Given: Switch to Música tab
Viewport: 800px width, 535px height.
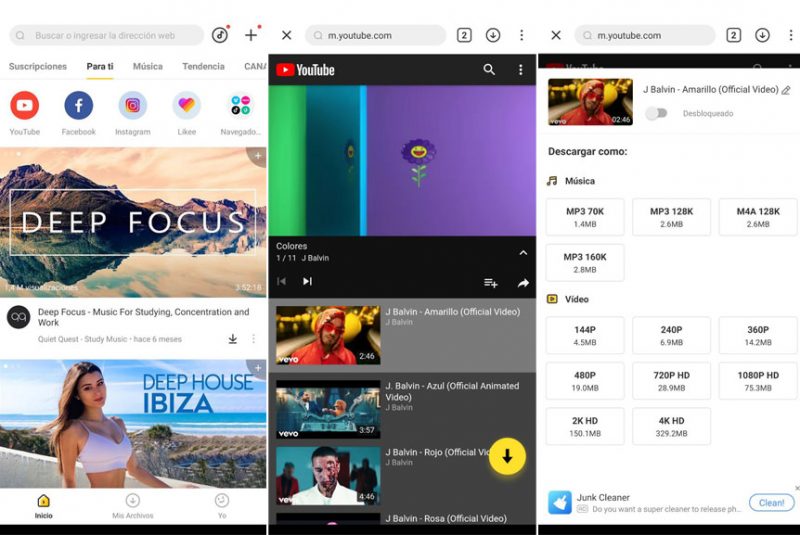Looking at the screenshot, I should click(148, 66).
